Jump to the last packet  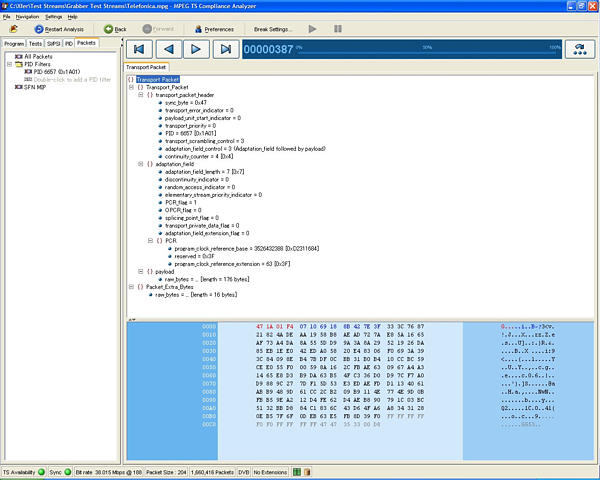226,48
